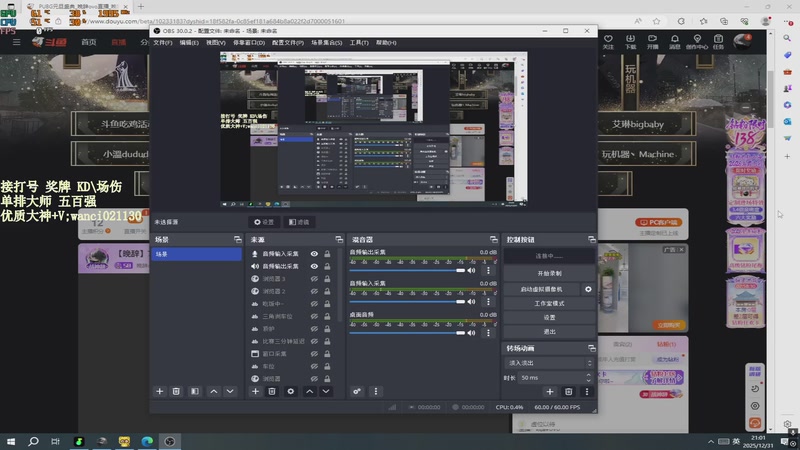Toggle the lock on the 音频输出采集 source
The image size is (800, 450).
[327, 266]
